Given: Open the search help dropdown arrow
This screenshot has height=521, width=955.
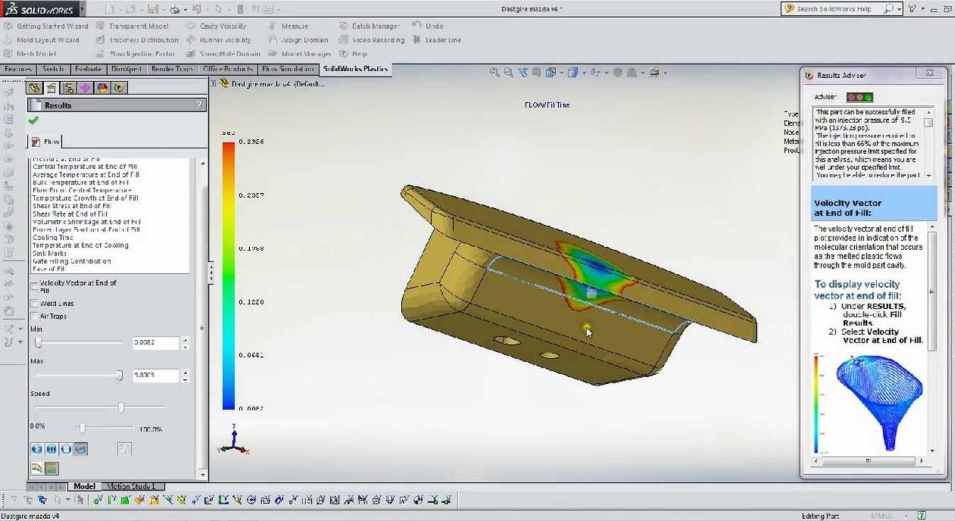Looking at the screenshot, I should coord(899,9).
